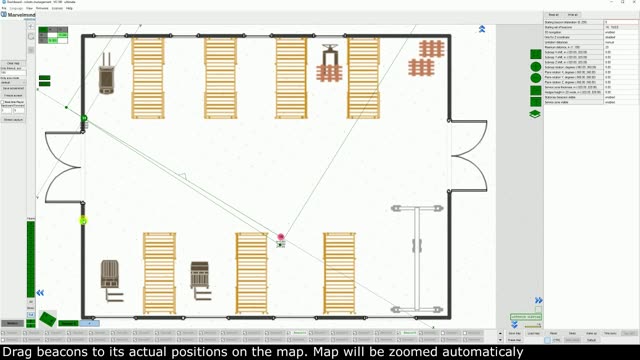The width and height of the screenshot is (640, 360).
Task: Select the pink hedgehog beacon on the map
Action: [281, 237]
